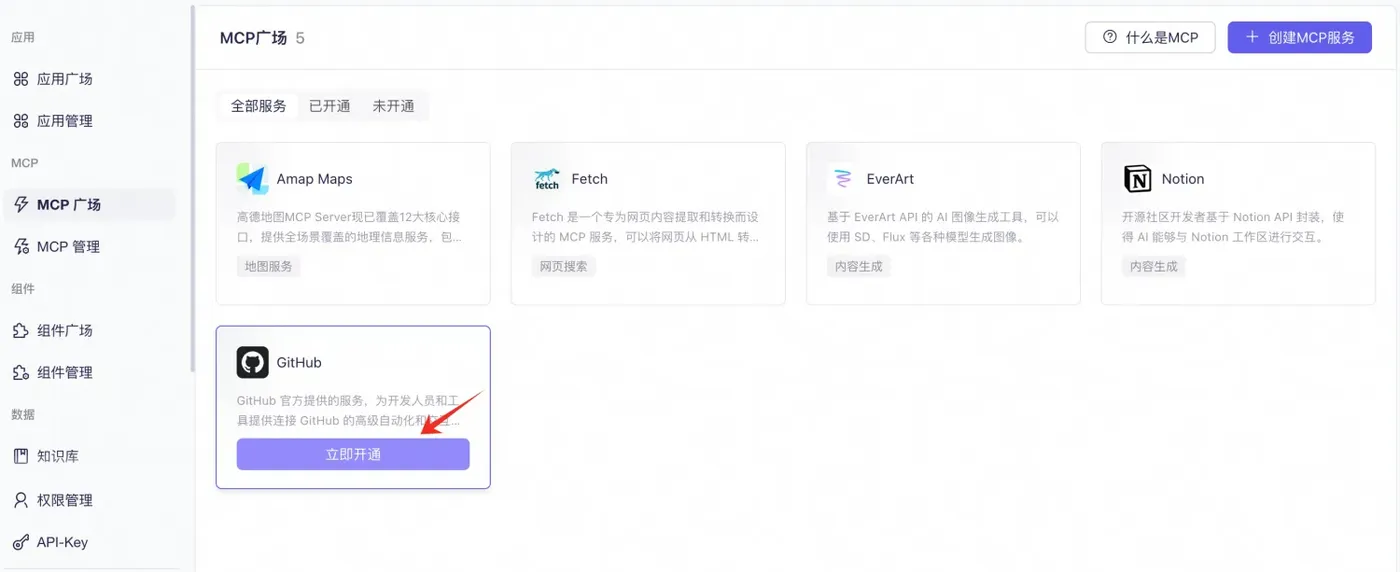This screenshot has width=1400, height=572.
Task: Click the 网页搜索 tag on Fetch
Action: tap(565, 267)
